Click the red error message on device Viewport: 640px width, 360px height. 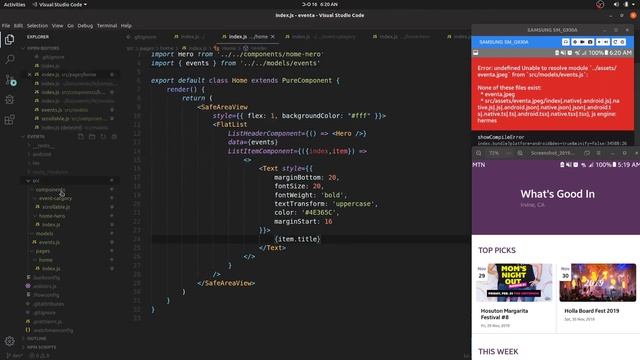[553, 94]
